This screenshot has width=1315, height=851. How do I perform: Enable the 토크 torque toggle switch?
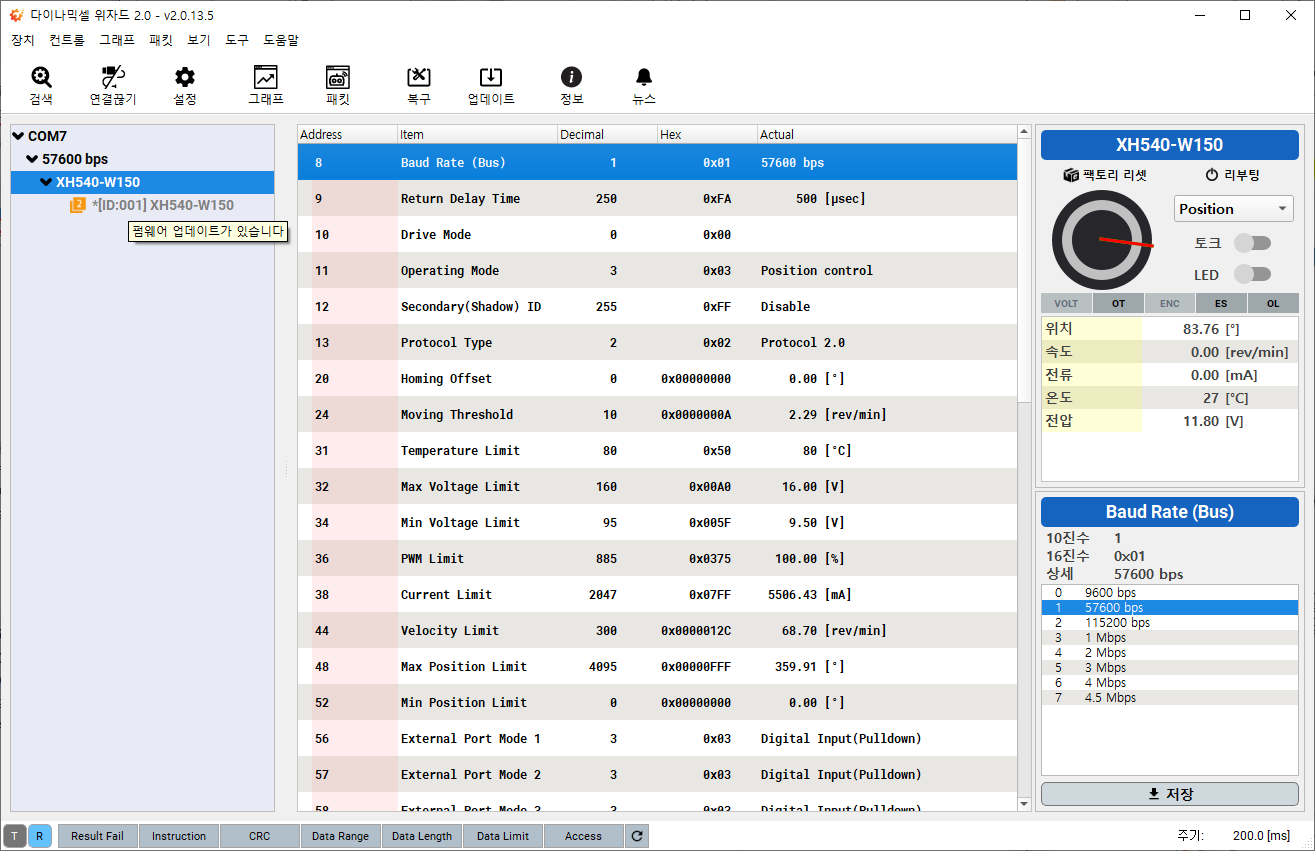point(1252,243)
